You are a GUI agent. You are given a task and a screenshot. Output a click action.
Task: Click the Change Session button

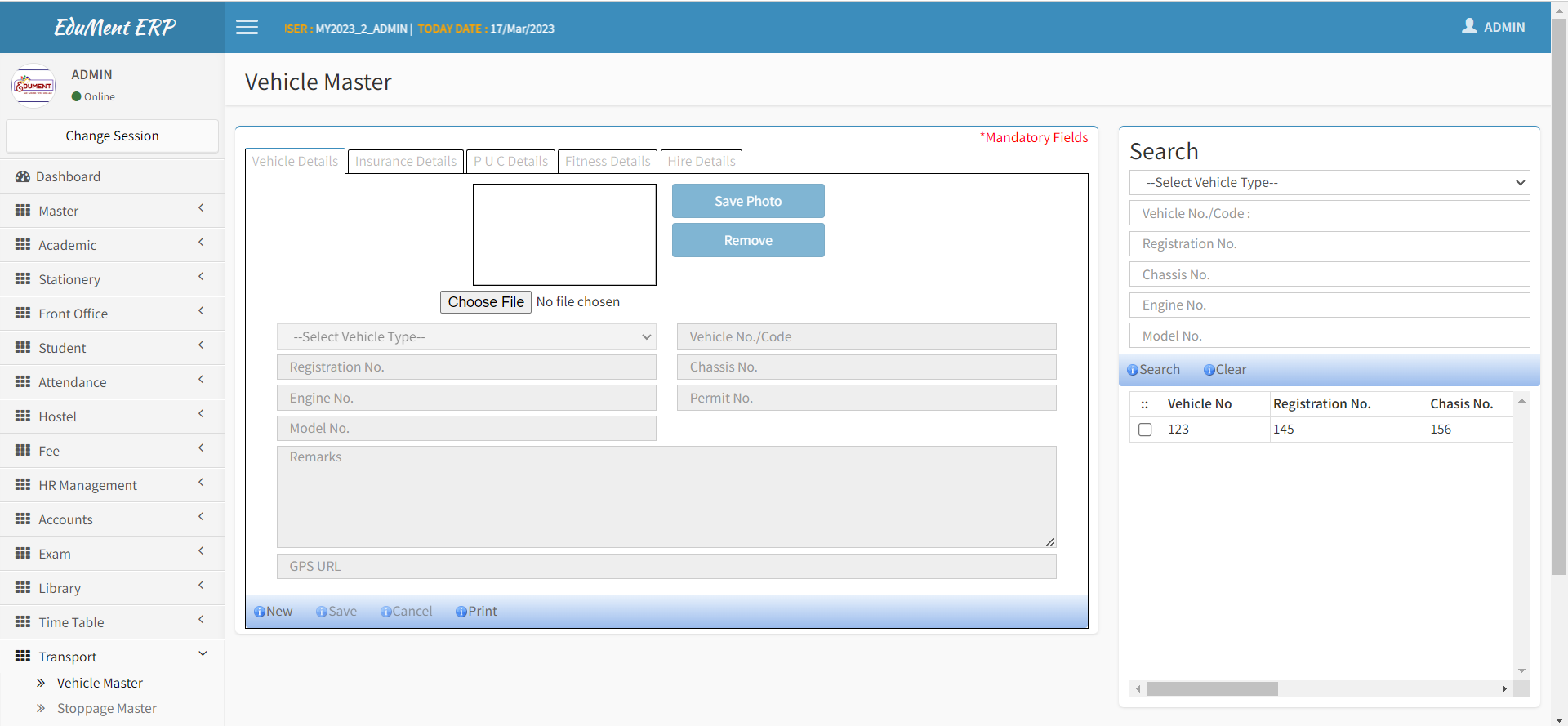pos(112,136)
